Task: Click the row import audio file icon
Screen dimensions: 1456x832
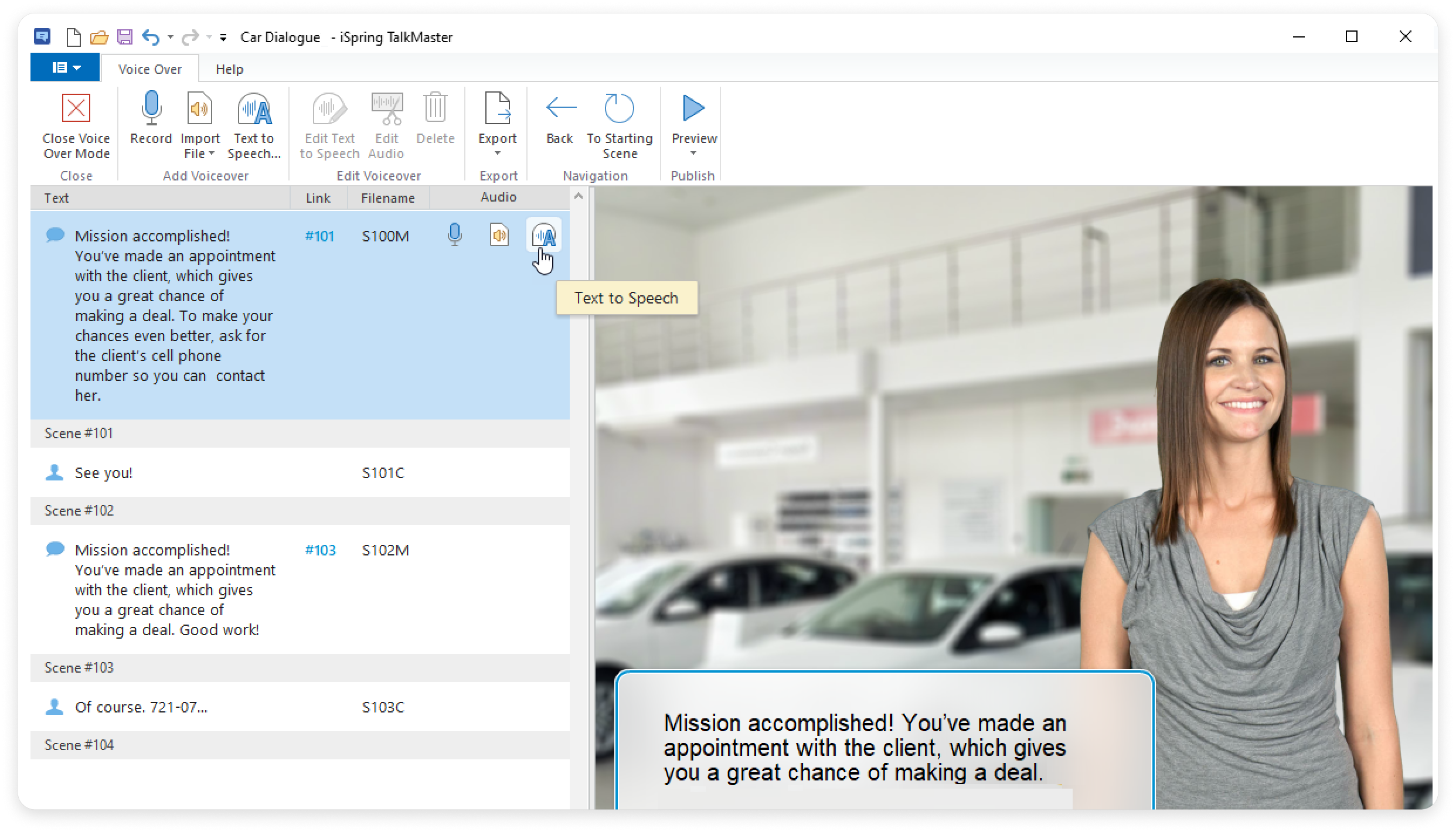Action: [x=499, y=236]
